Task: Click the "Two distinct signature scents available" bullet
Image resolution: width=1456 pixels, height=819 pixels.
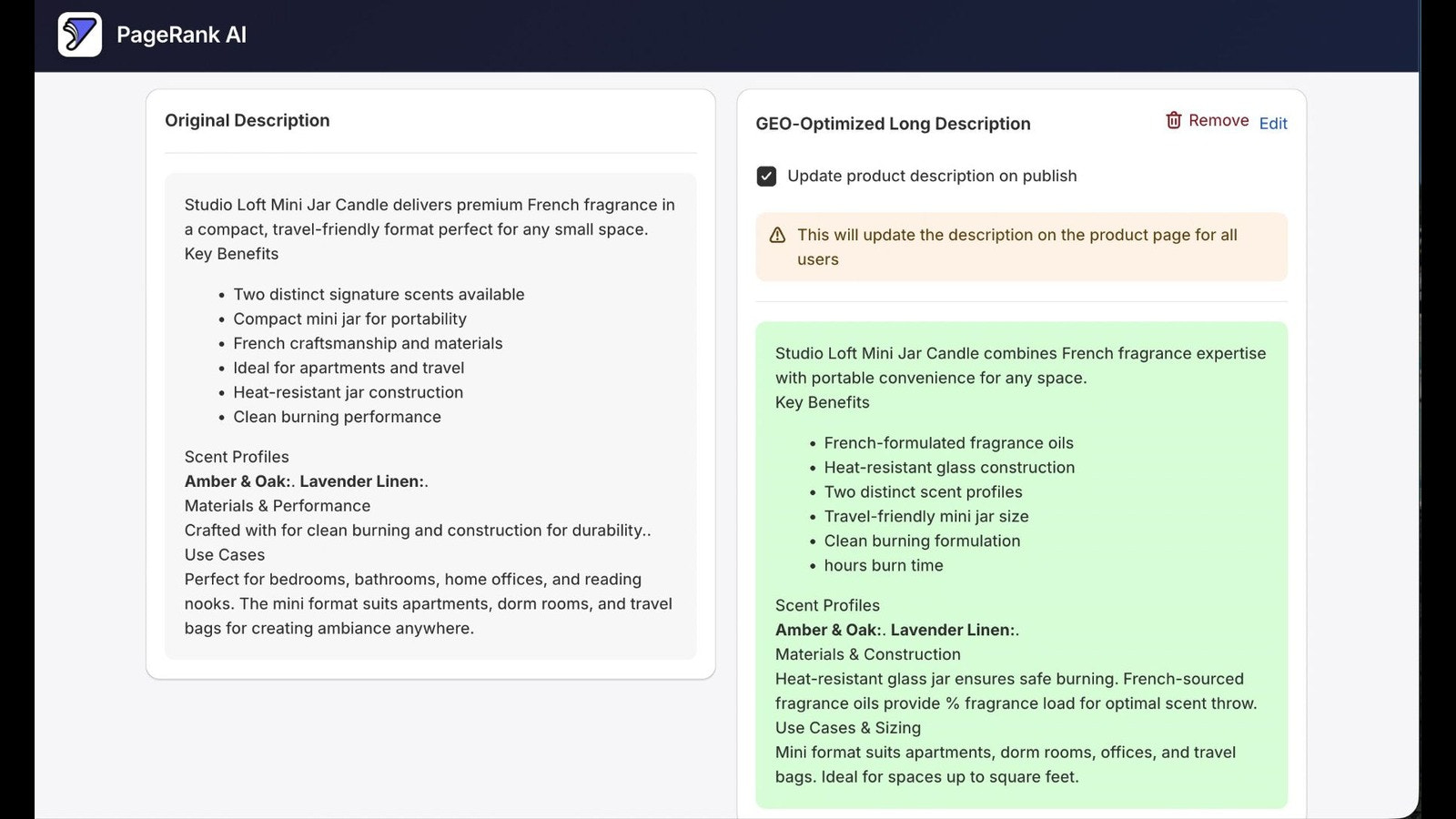Action: click(x=379, y=294)
